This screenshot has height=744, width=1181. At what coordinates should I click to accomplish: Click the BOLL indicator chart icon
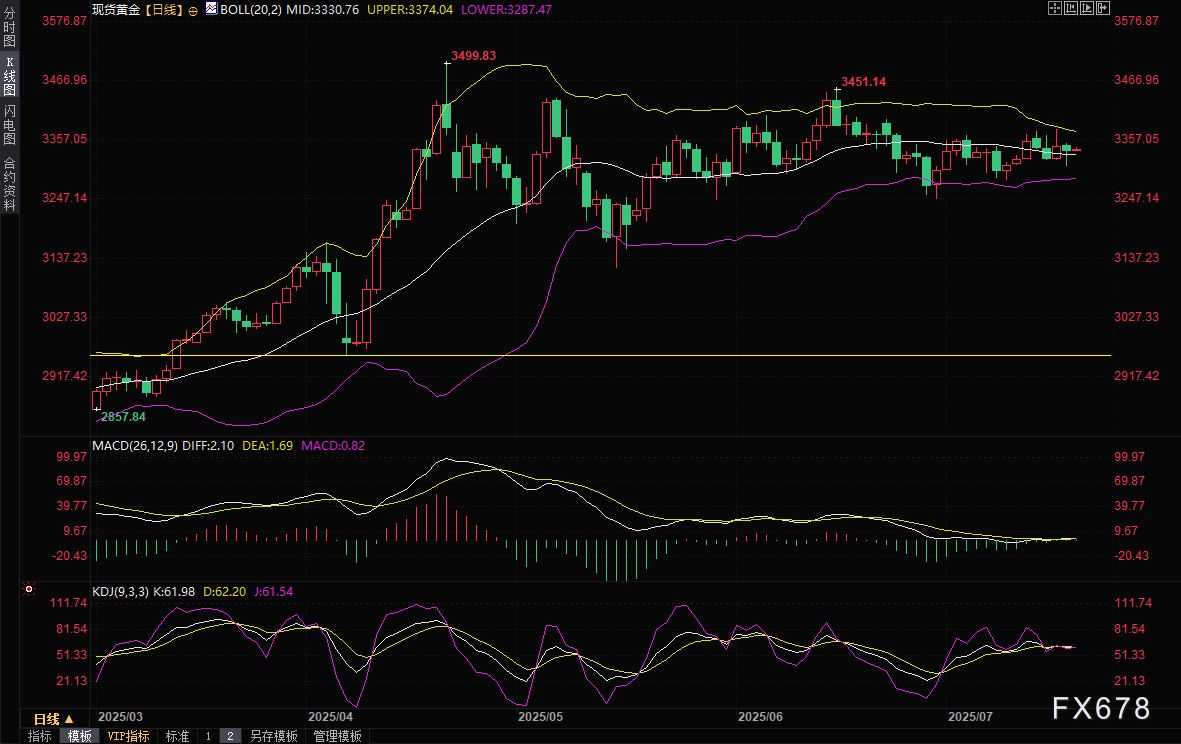click(211, 8)
